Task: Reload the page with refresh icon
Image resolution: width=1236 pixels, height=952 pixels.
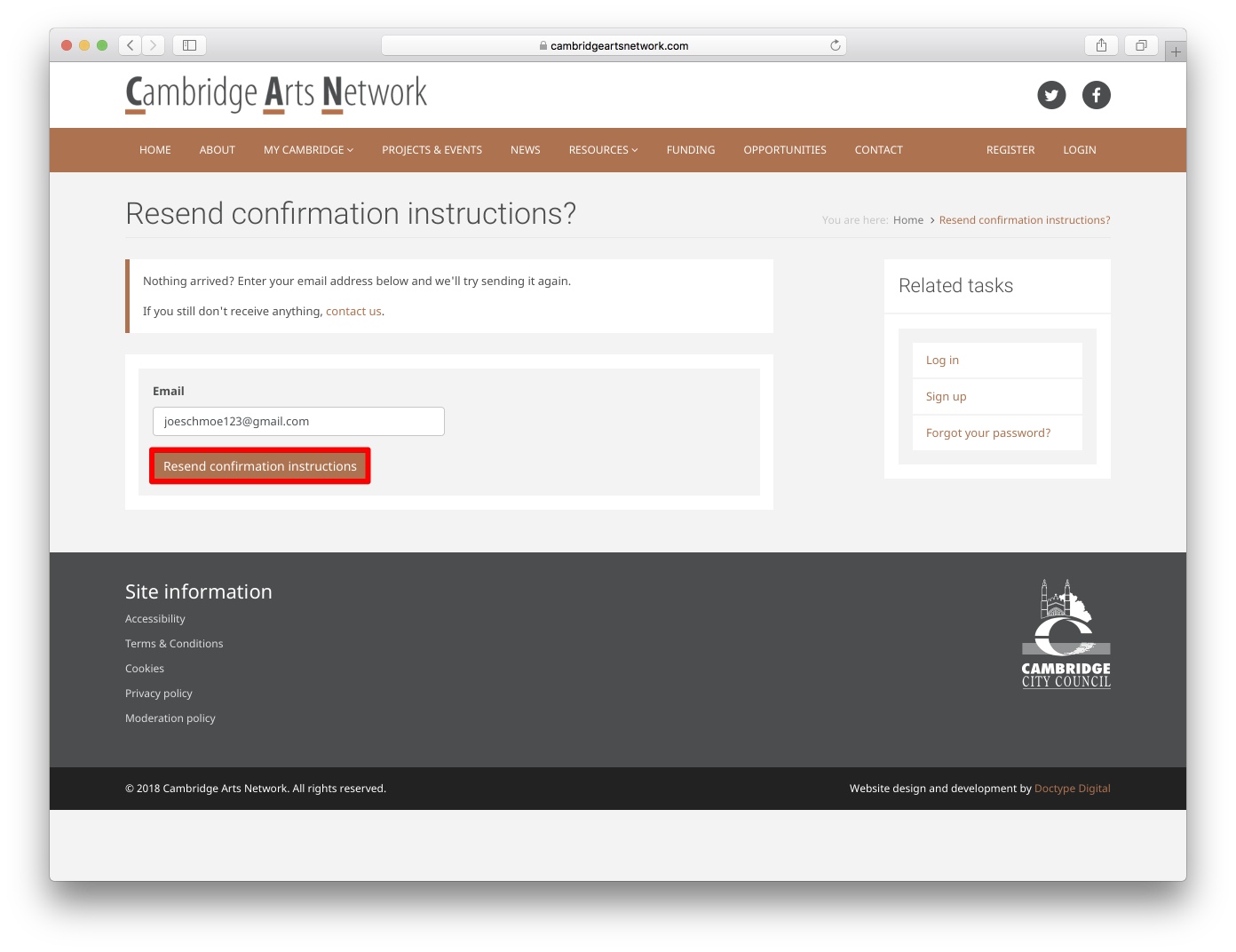Action: click(x=835, y=45)
